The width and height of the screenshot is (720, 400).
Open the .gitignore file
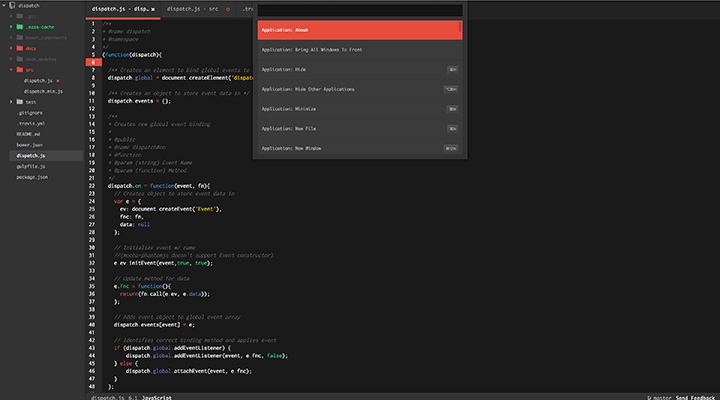(29, 113)
